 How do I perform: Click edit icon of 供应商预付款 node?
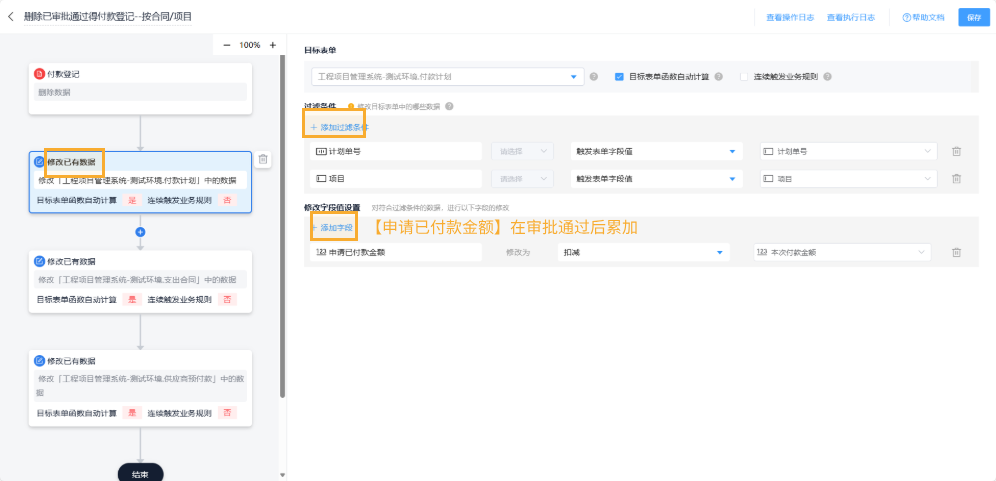point(39,361)
